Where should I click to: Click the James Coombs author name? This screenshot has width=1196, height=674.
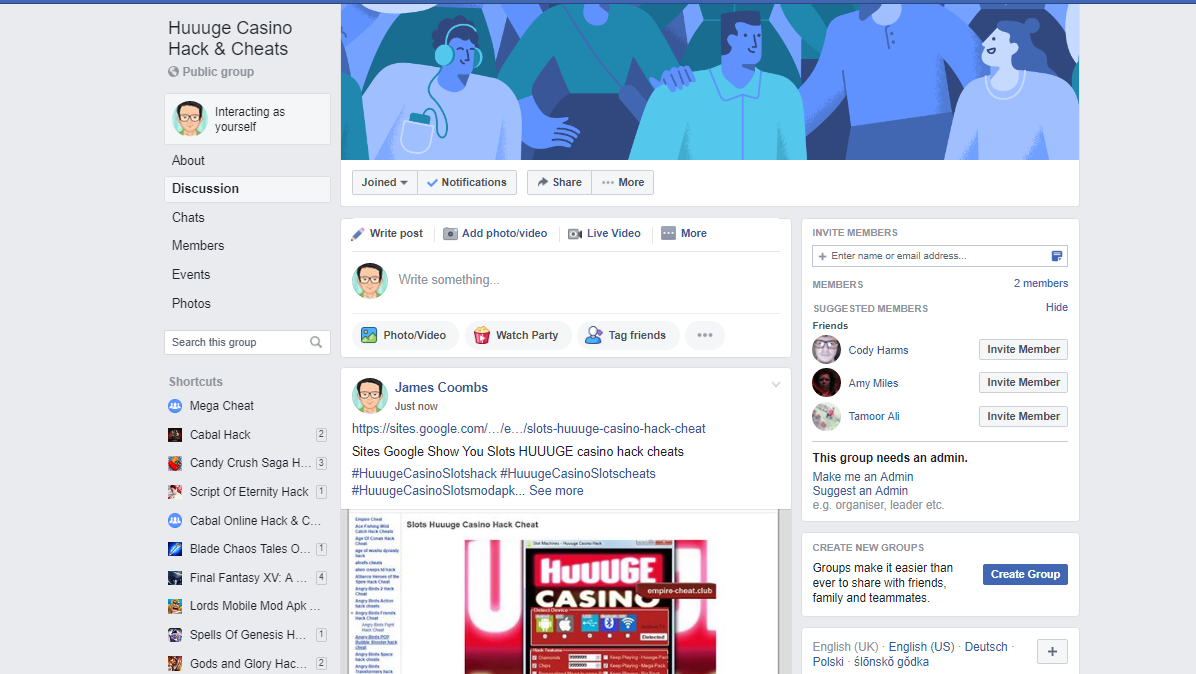click(x=441, y=387)
